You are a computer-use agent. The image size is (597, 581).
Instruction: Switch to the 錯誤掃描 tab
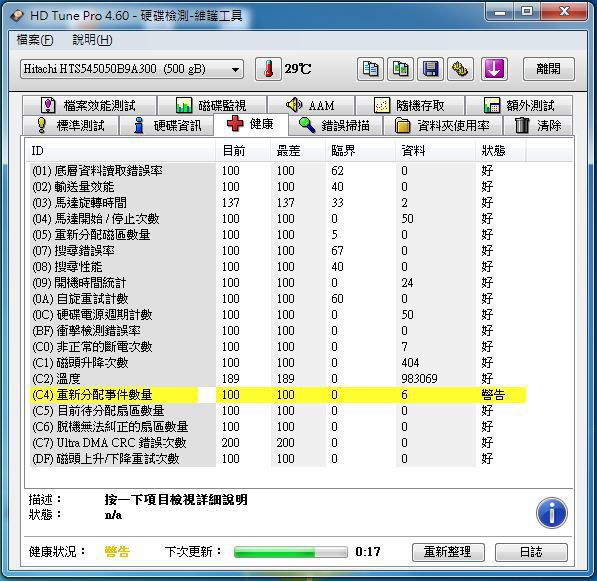[335, 125]
